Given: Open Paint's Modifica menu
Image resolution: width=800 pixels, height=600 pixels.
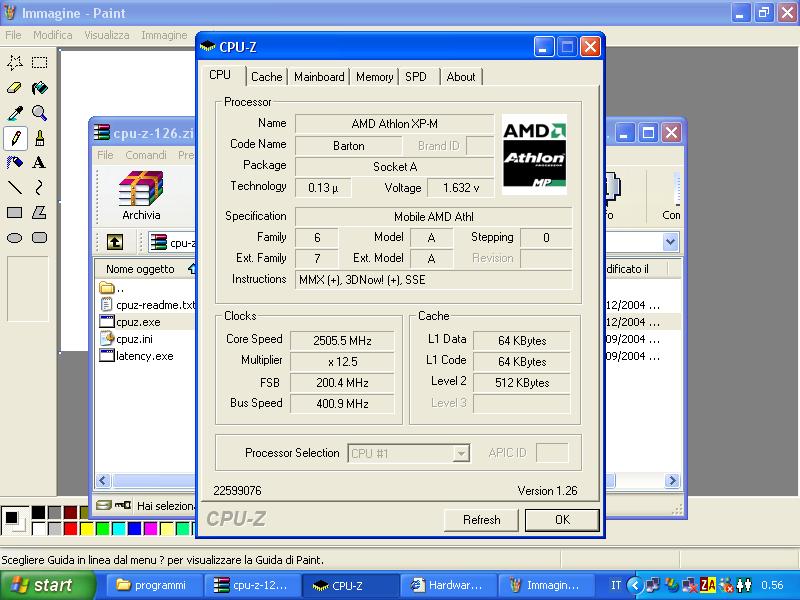Looking at the screenshot, I should click(x=53, y=35).
